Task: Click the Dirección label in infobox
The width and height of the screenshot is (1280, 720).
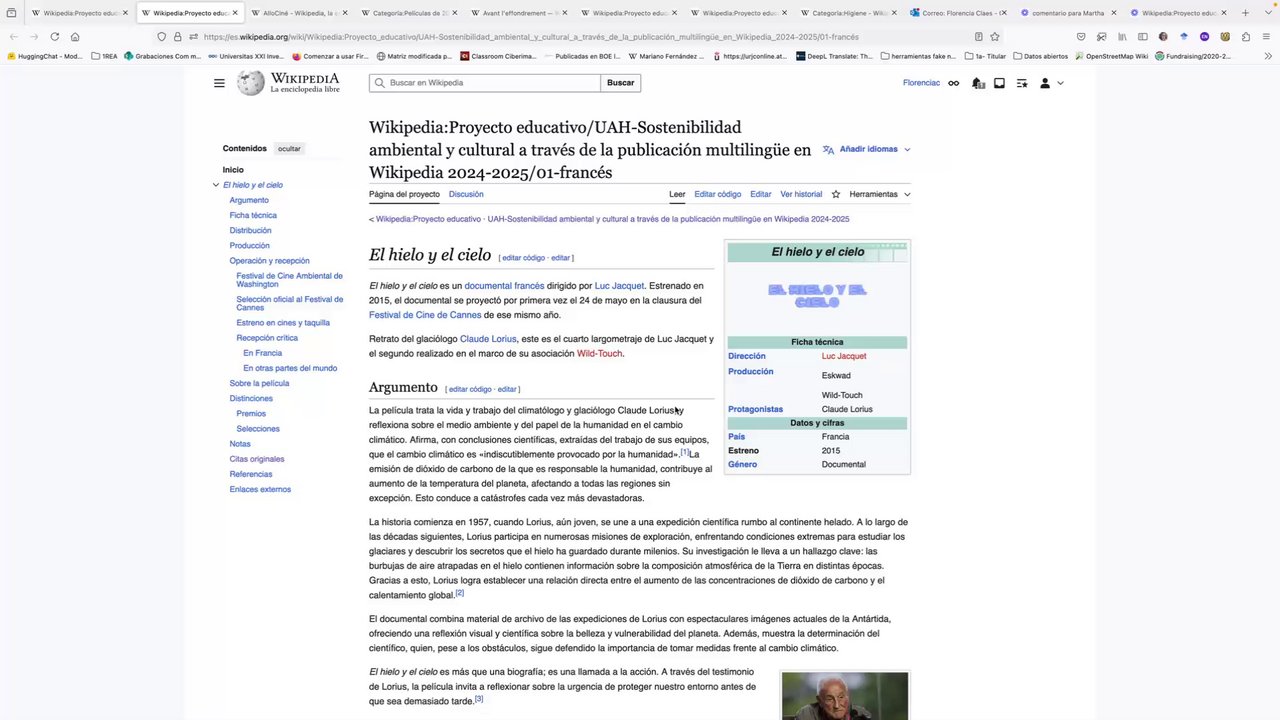Action: tap(747, 356)
